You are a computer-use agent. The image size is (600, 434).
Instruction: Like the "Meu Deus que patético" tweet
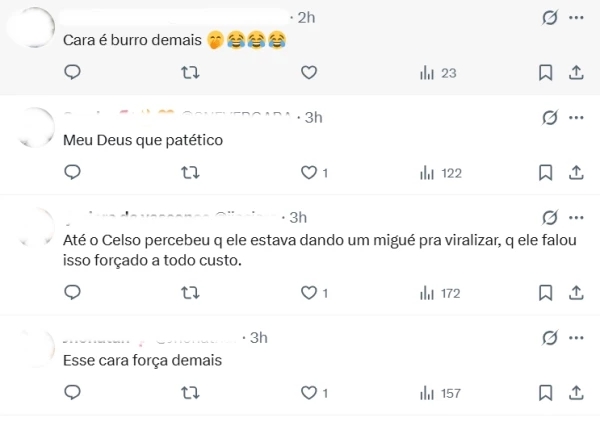click(309, 172)
